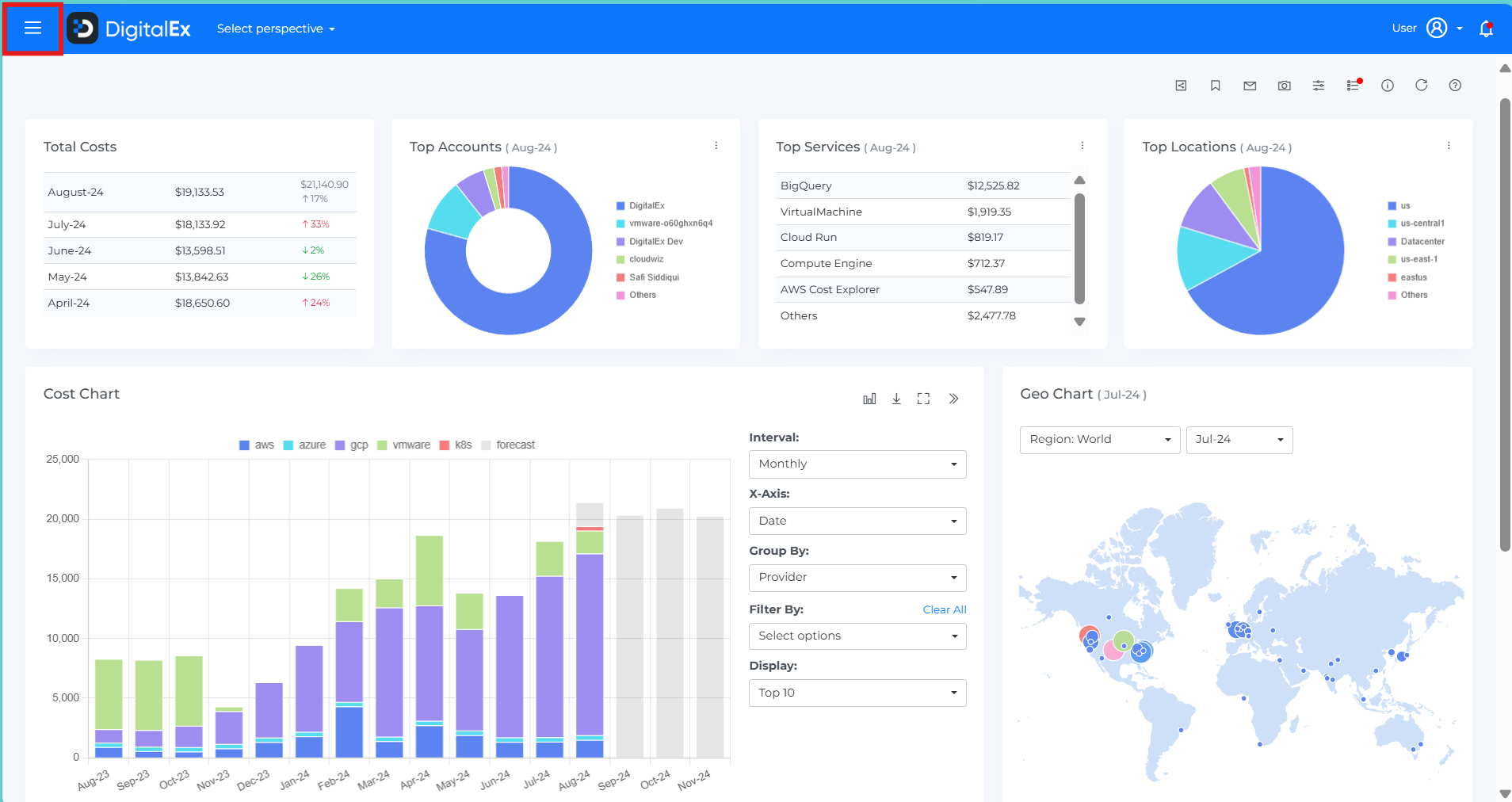Toggle Safi Siddiqui in Top Accounts legend
Image resolution: width=1512 pixels, height=802 pixels.
(647, 277)
